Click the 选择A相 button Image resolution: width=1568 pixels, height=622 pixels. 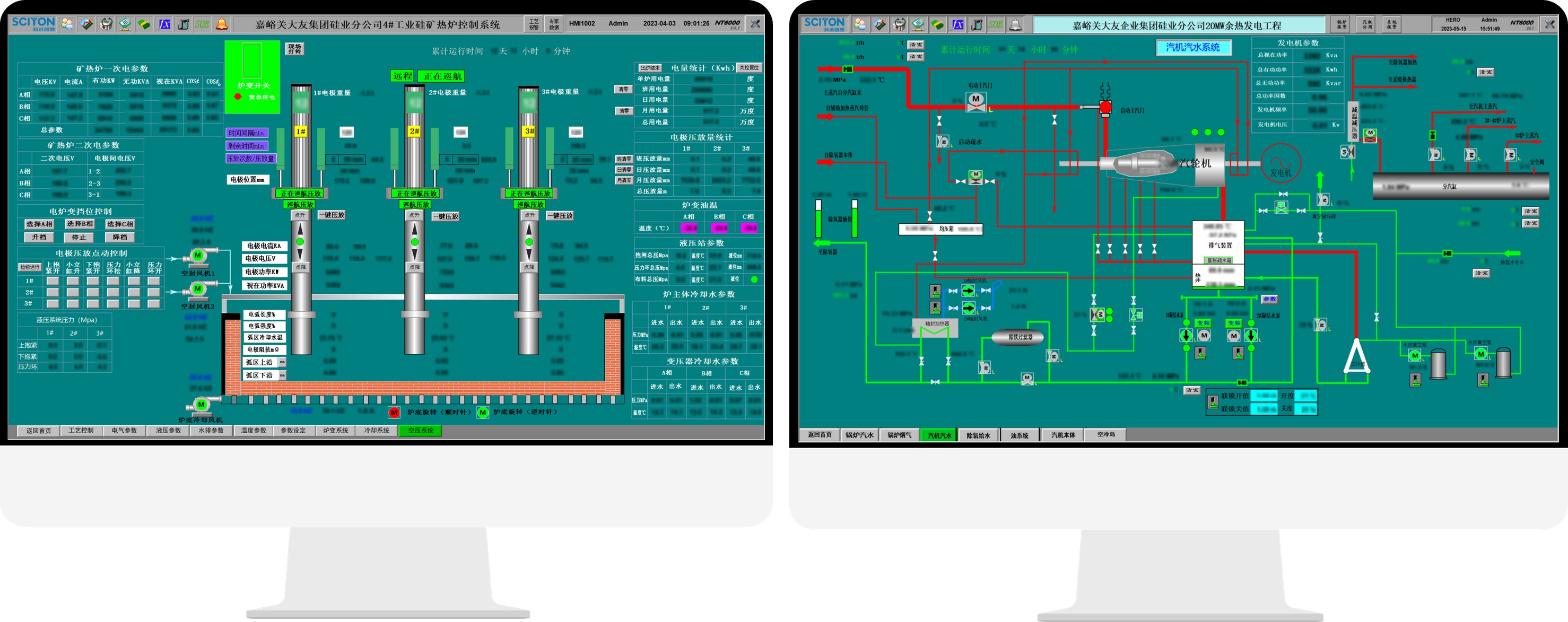[x=40, y=224]
